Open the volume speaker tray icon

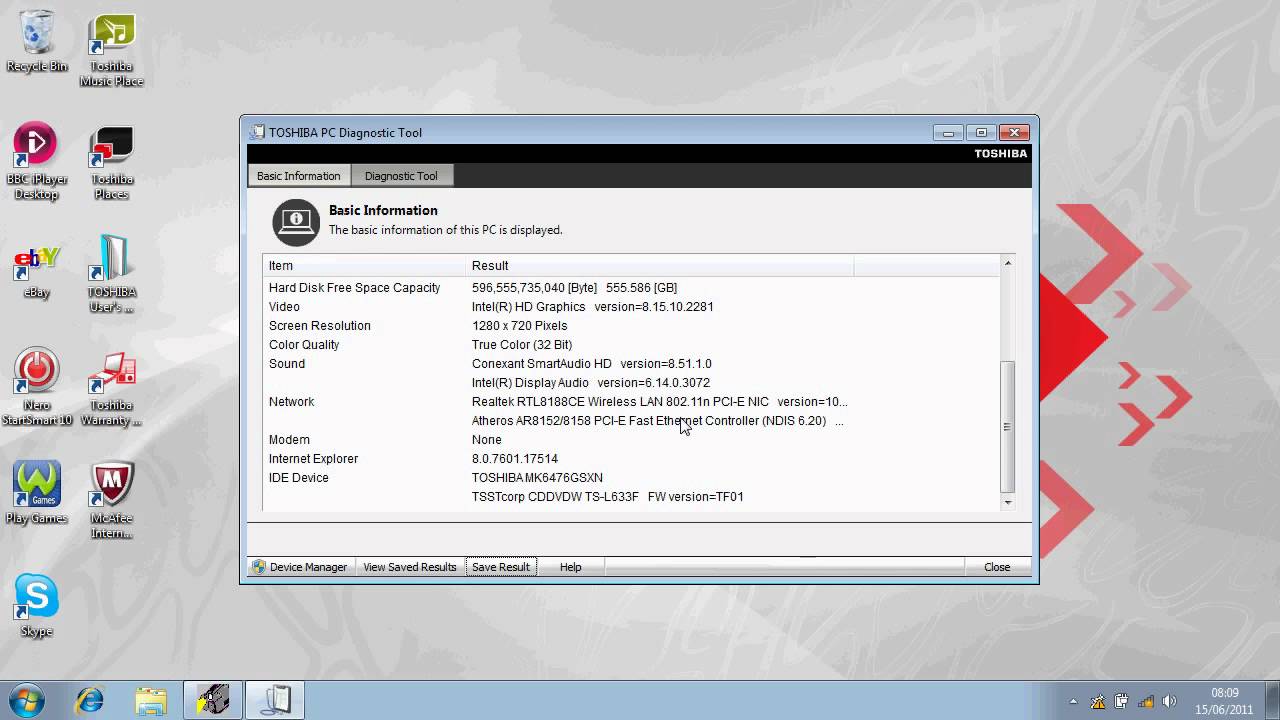coord(1170,702)
